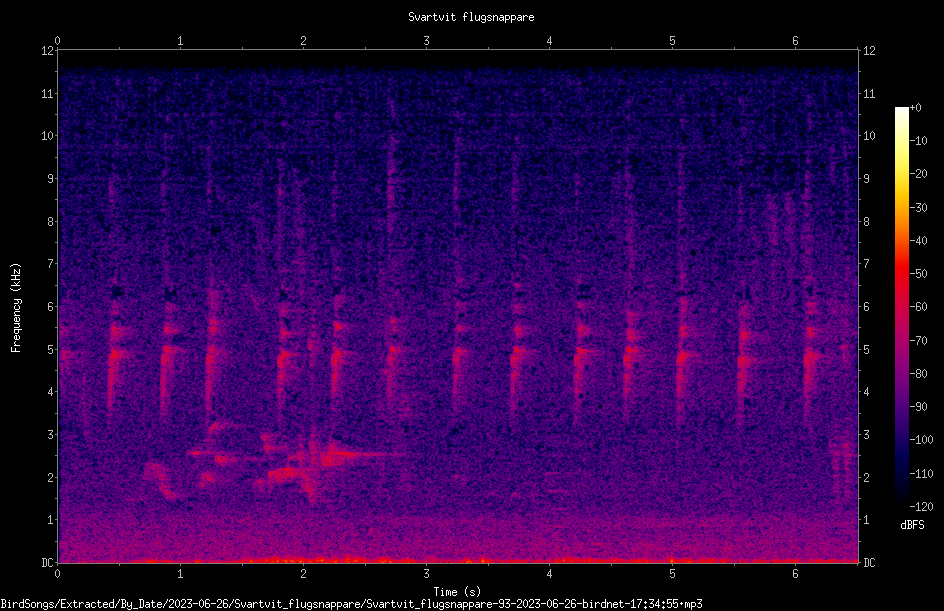The width and height of the screenshot is (944, 611).
Task: Click the "-70" color scale label
Action: pyautogui.click(x=918, y=341)
